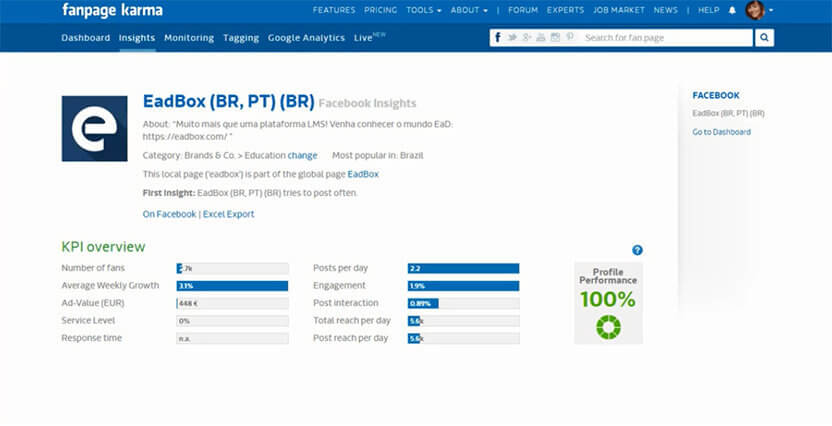Switch to the Insights tab
The width and height of the screenshot is (832, 426).
click(137, 38)
